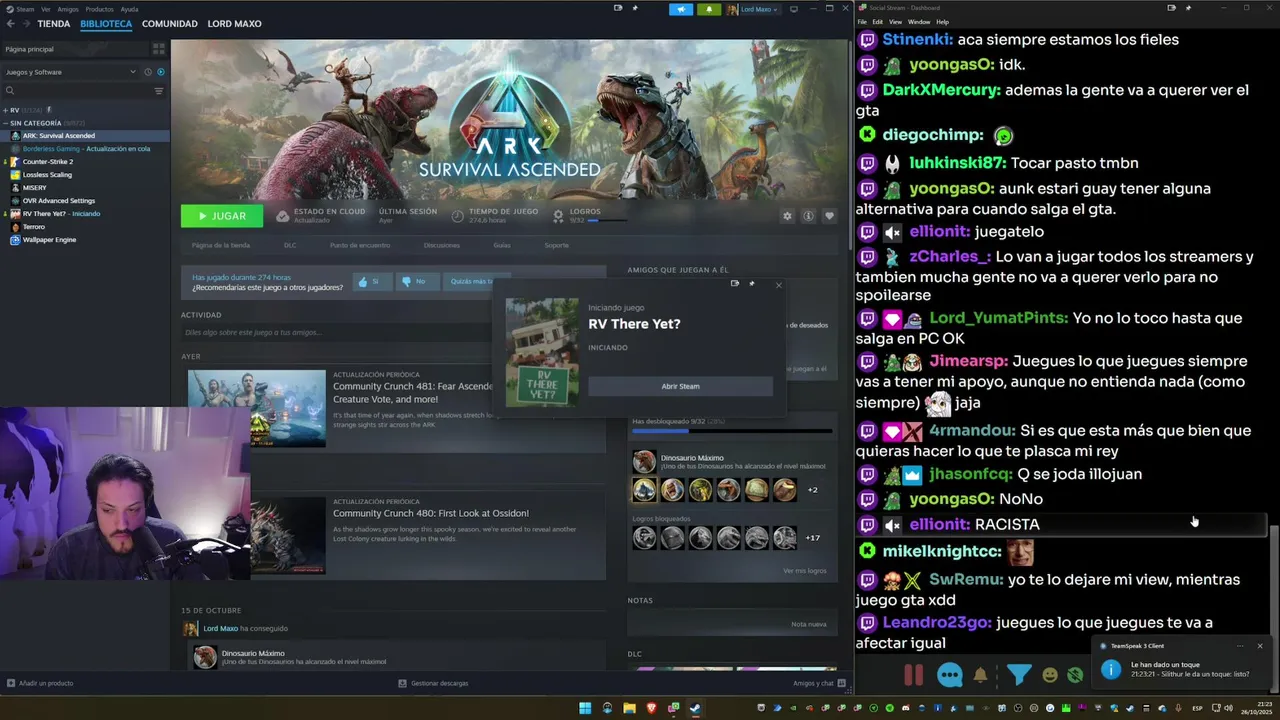Click the green JUGAR button
The width and height of the screenshot is (1280, 720).
pyautogui.click(x=222, y=216)
